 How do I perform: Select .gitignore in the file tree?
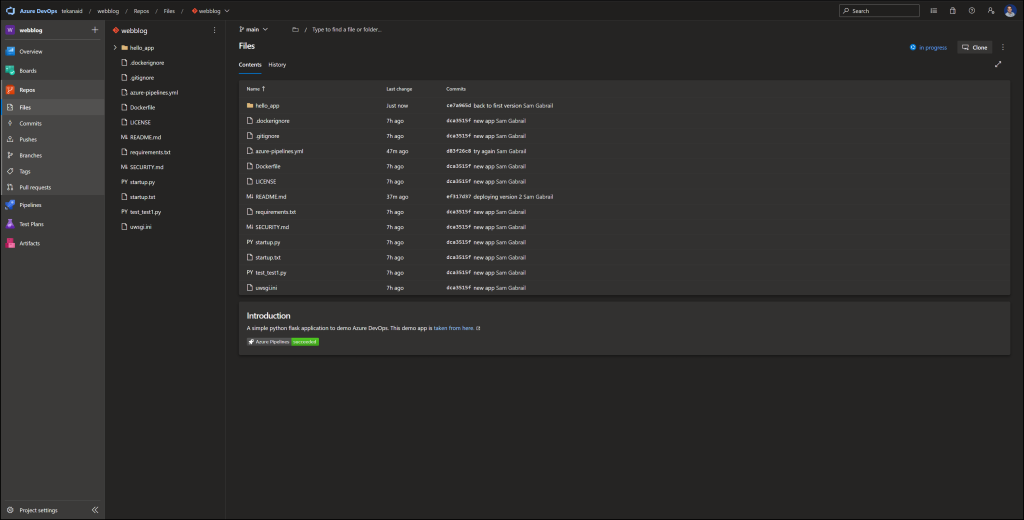click(x=142, y=78)
